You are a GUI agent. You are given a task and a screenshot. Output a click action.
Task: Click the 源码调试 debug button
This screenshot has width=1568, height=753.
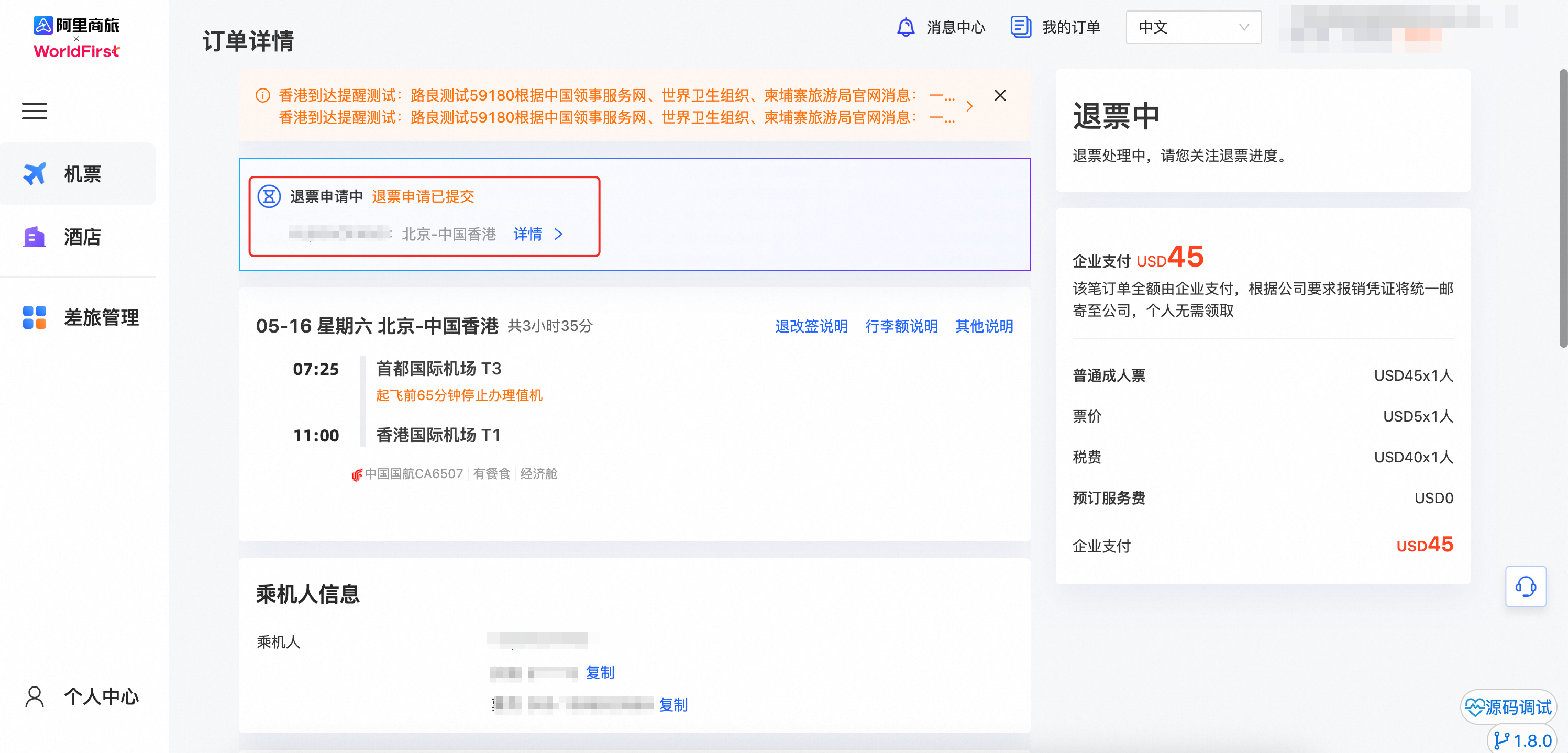click(x=1508, y=707)
